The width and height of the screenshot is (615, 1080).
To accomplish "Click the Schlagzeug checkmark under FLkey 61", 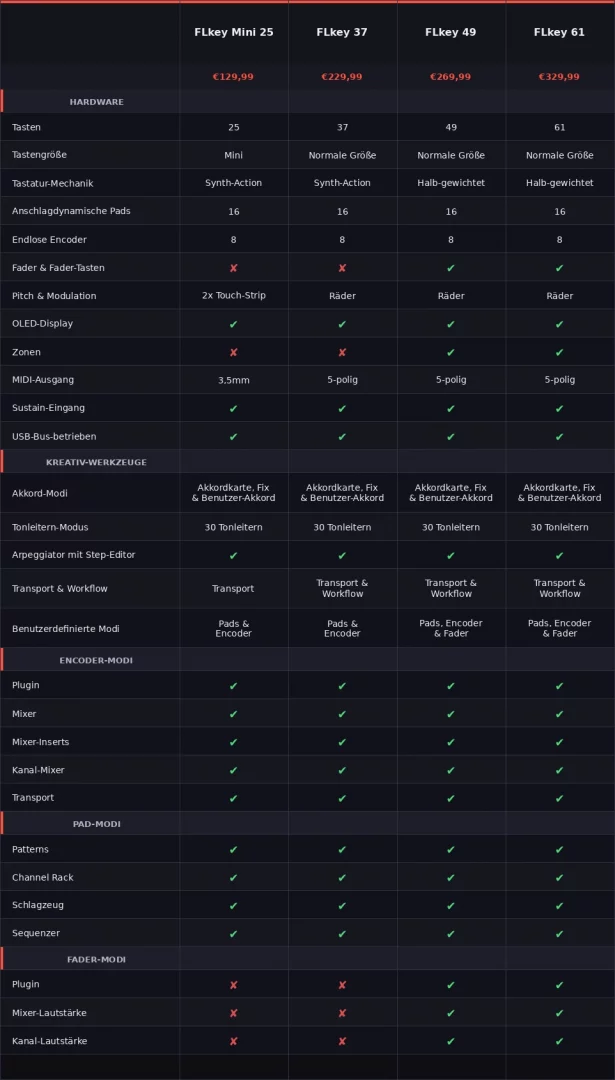I will tap(559, 906).
